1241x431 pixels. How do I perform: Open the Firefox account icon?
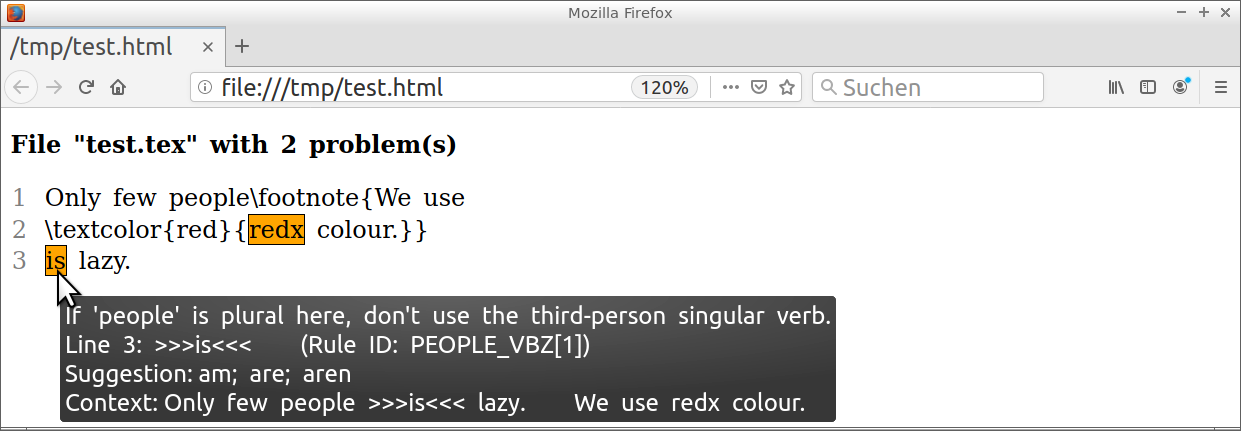(x=1181, y=88)
